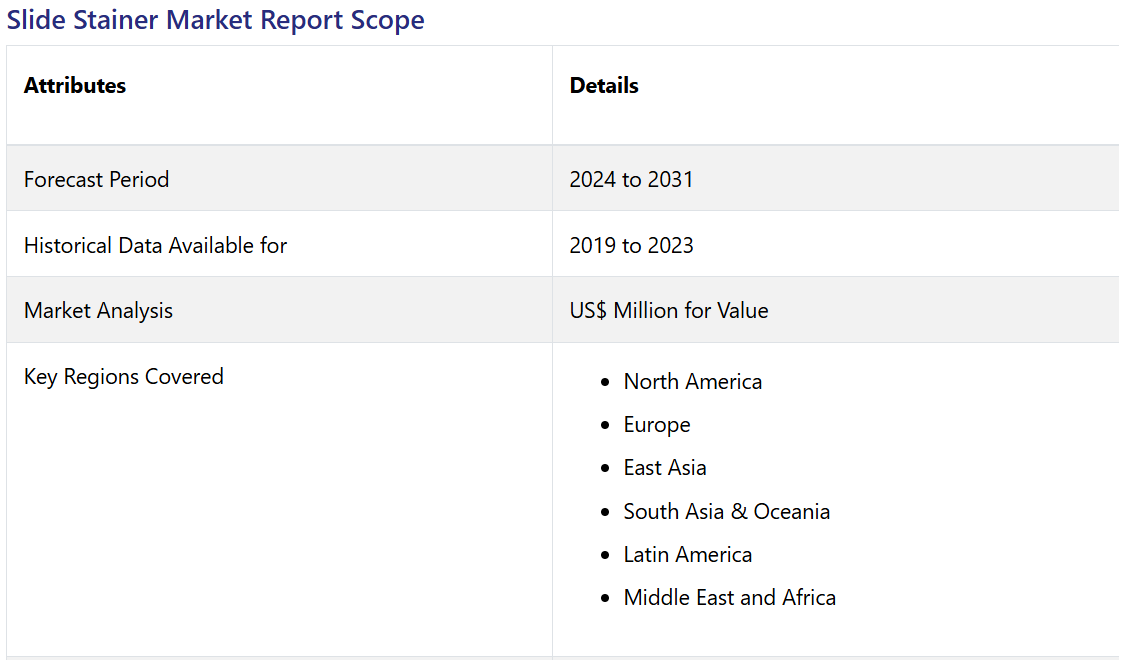Click the Forecast Period row label
Screen dimensions: 1123x660
(96, 180)
